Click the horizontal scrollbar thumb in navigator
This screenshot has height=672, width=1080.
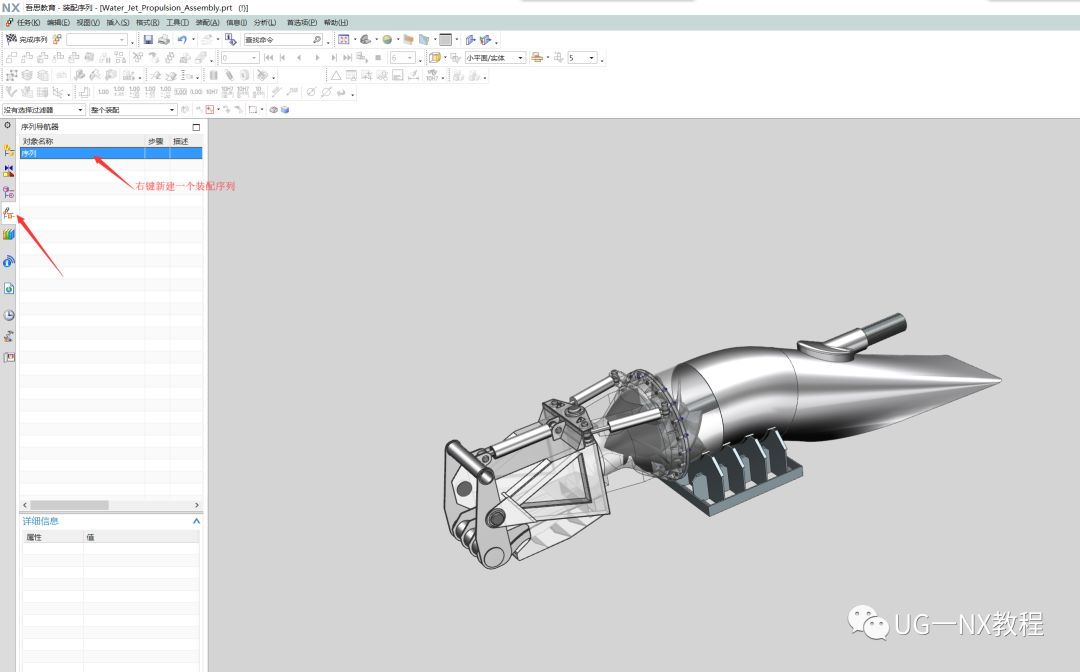pos(69,505)
